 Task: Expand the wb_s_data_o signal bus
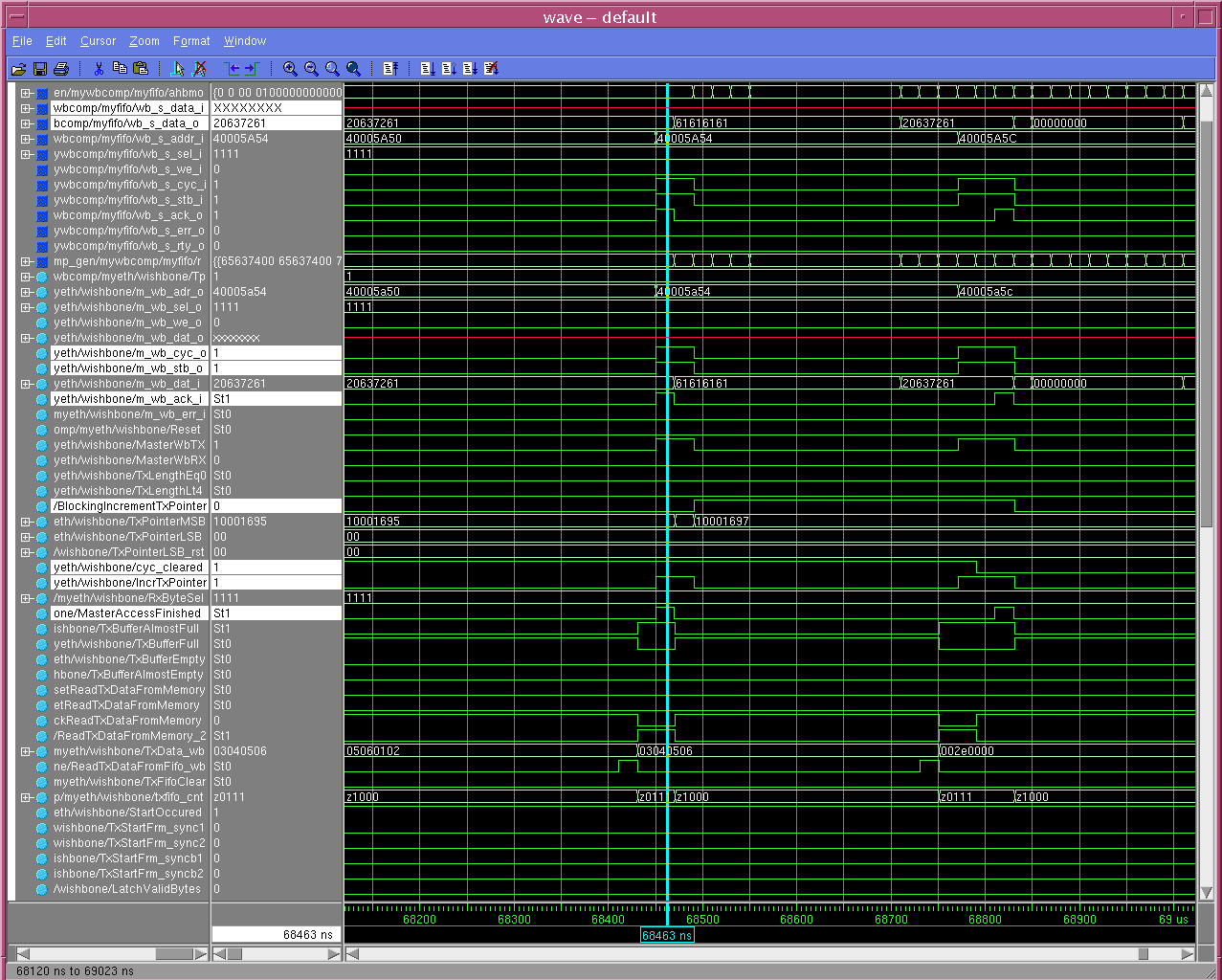coord(26,123)
